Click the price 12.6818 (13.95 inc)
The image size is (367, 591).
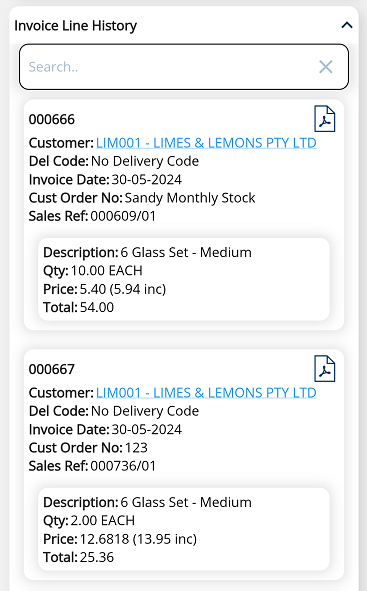[138, 539]
